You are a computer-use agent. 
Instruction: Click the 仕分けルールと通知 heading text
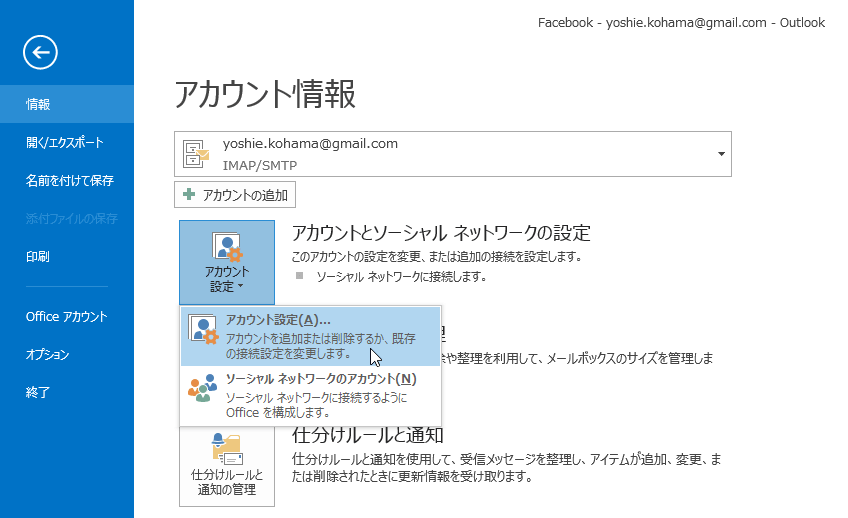point(368,435)
